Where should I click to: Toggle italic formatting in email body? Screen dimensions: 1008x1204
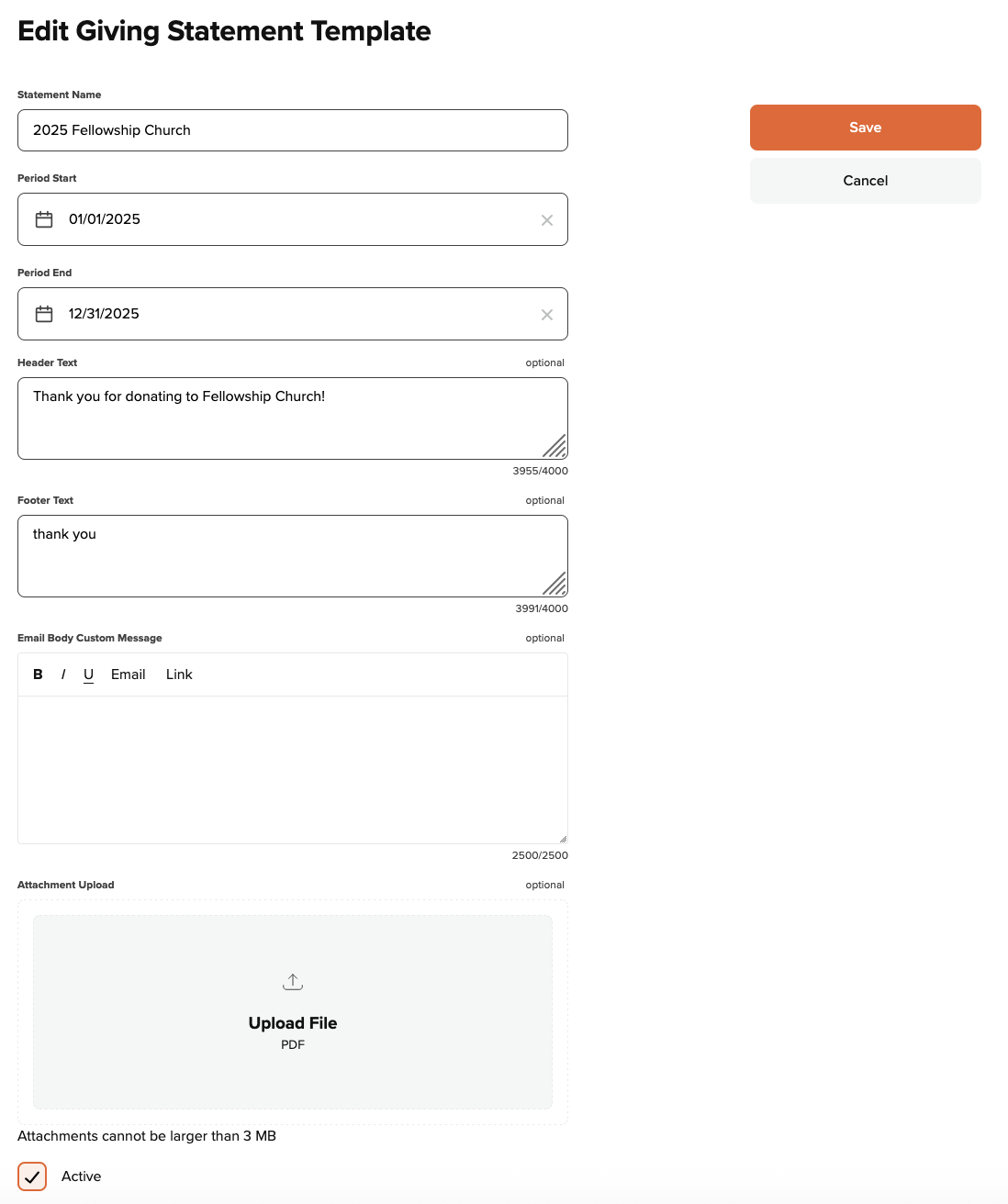tap(63, 674)
